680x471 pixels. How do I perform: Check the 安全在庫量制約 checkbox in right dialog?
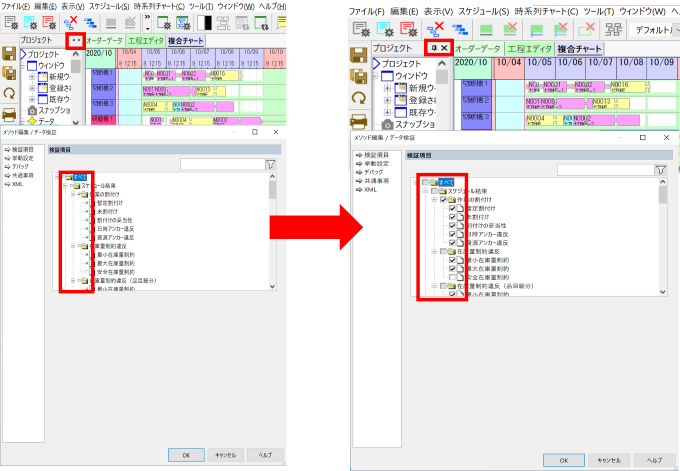click(x=454, y=277)
